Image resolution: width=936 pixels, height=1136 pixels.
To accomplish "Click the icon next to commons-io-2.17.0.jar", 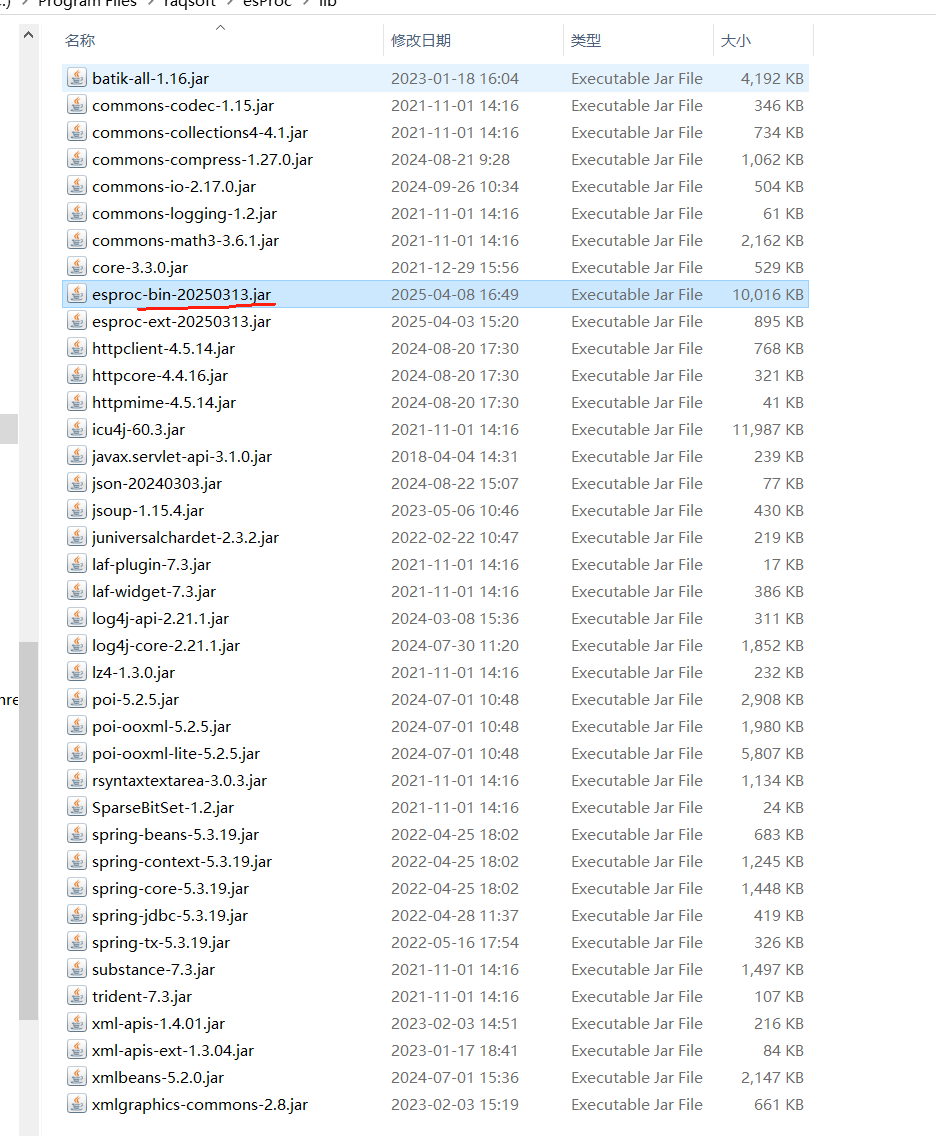I will pyautogui.click(x=77, y=185).
